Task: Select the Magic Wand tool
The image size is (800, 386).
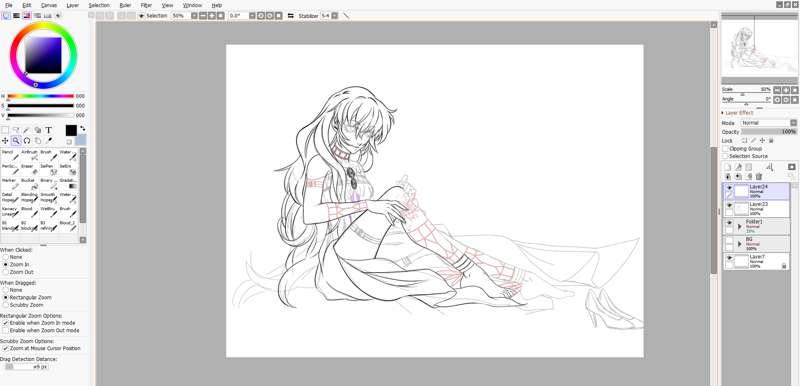Action: (x=27, y=131)
